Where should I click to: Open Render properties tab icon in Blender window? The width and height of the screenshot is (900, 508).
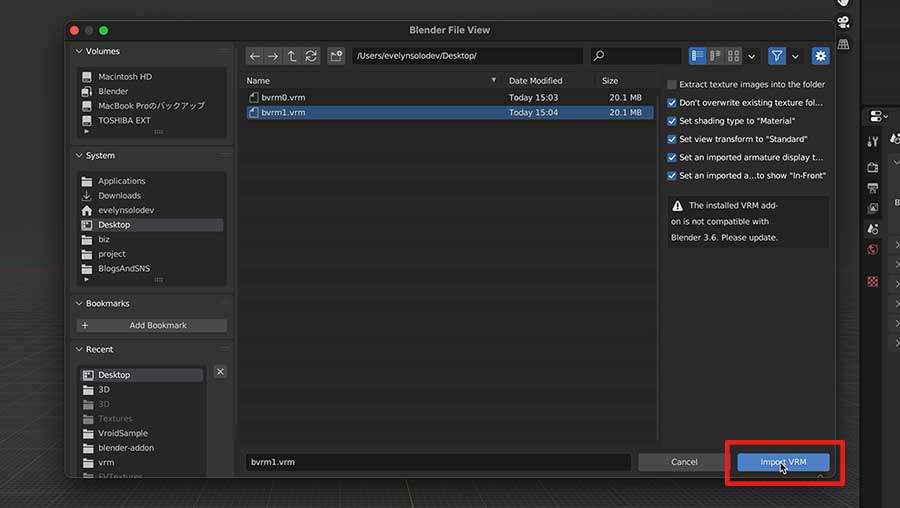coord(872,167)
